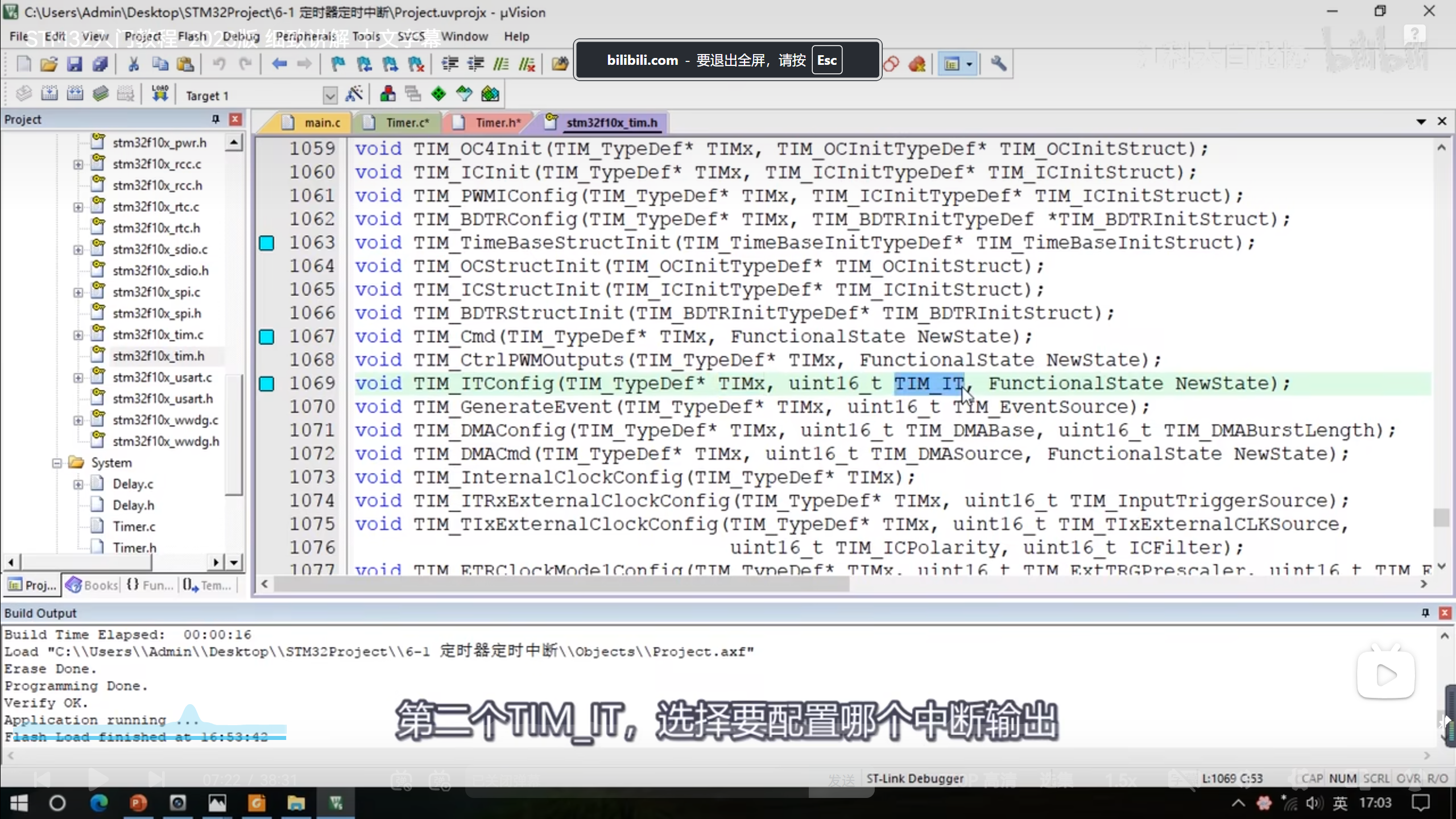Viewport: 1456px width, 819px height.
Task: Open the Peripherals menu
Action: pyautogui.click(x=305, y=36)
